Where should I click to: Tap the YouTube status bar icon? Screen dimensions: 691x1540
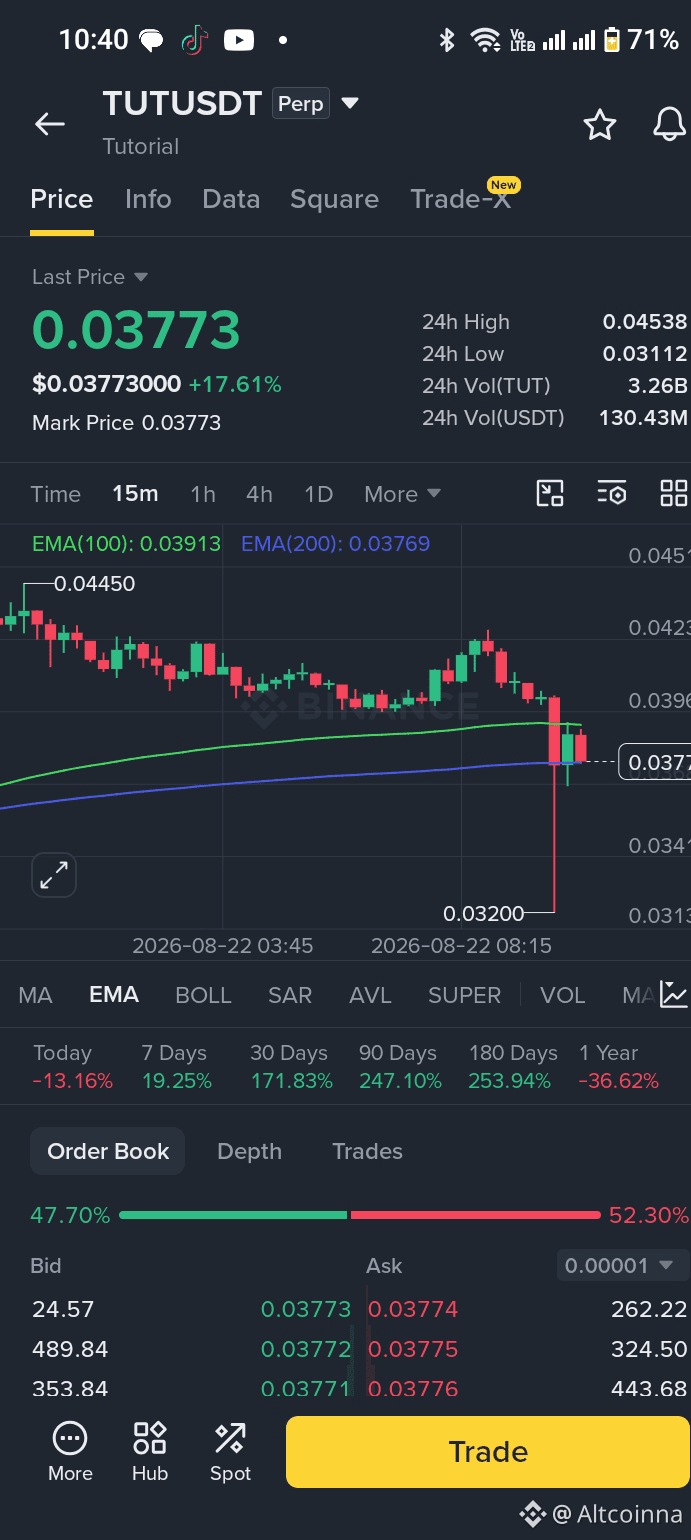(238, 40)
